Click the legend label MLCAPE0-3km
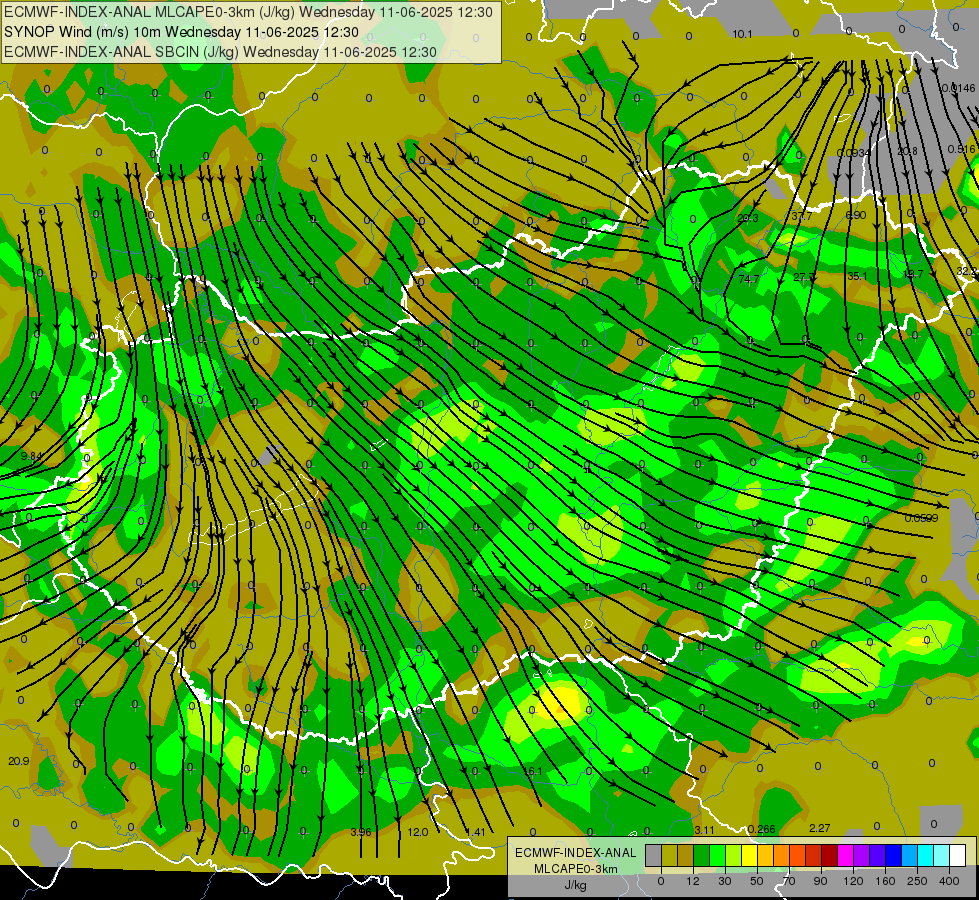The width and height of the screenshot is (979, 900). [575, 869]
